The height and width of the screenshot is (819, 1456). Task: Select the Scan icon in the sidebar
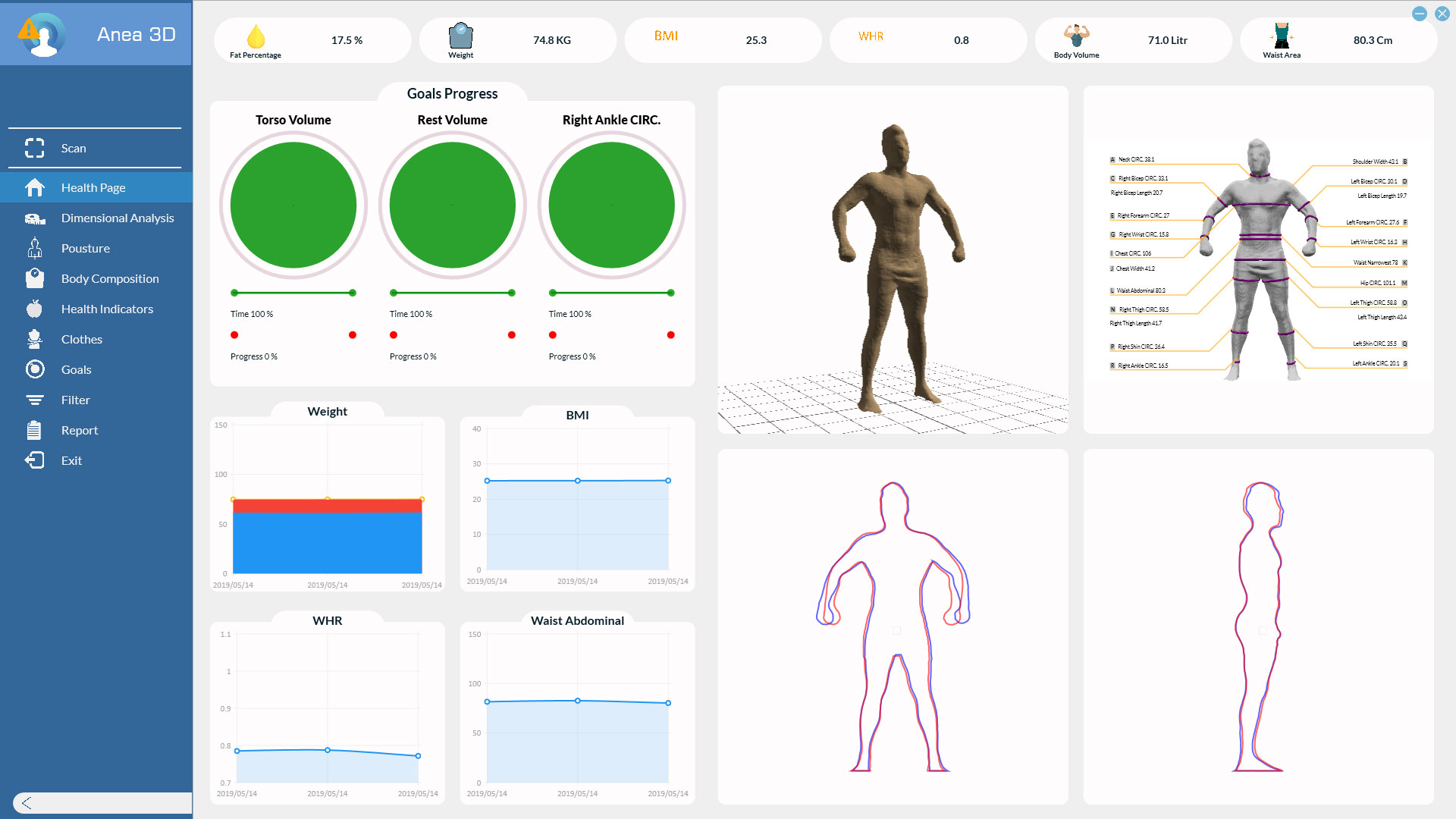(34, 149)
